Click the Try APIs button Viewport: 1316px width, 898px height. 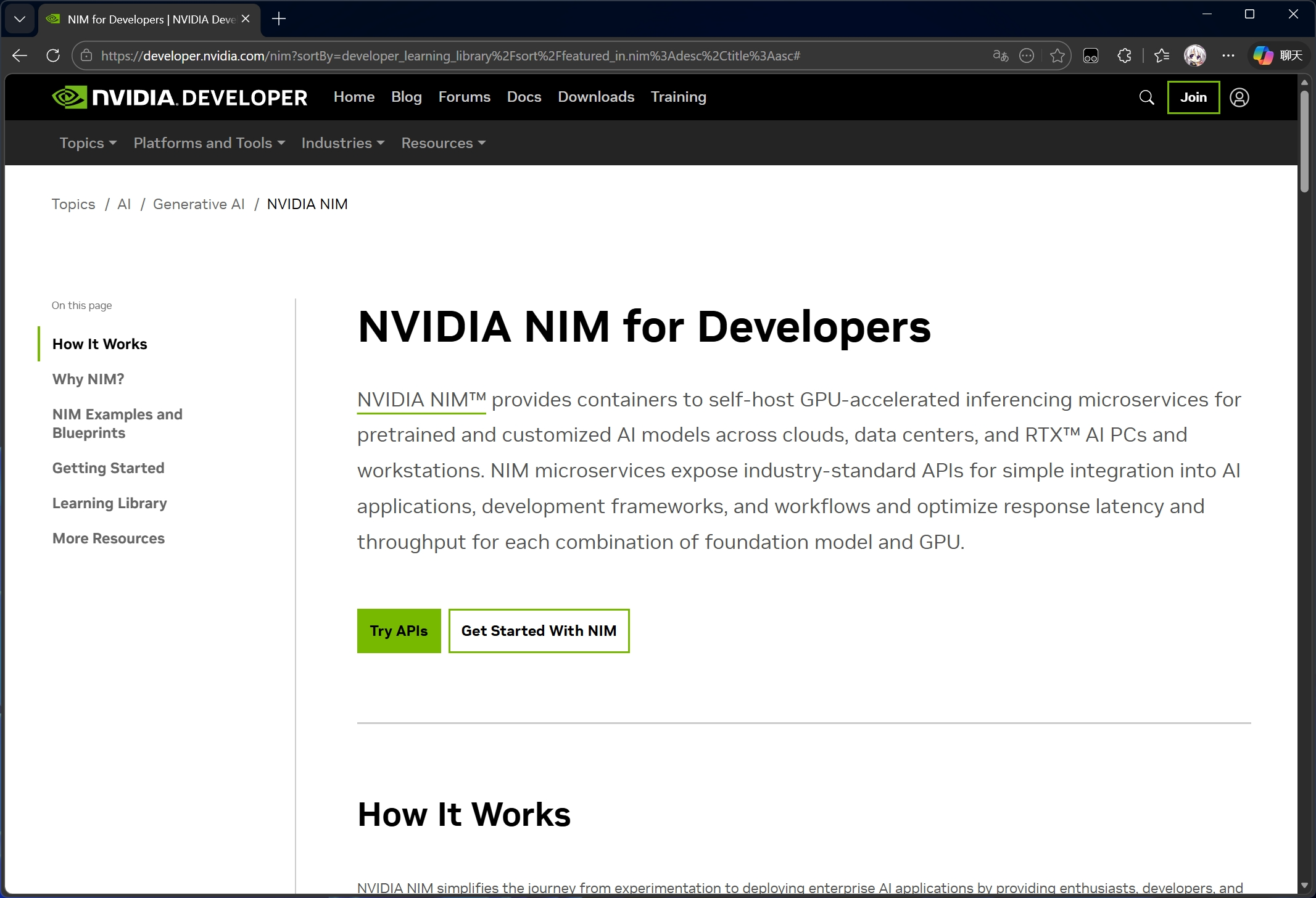click(x=399, y=631)
